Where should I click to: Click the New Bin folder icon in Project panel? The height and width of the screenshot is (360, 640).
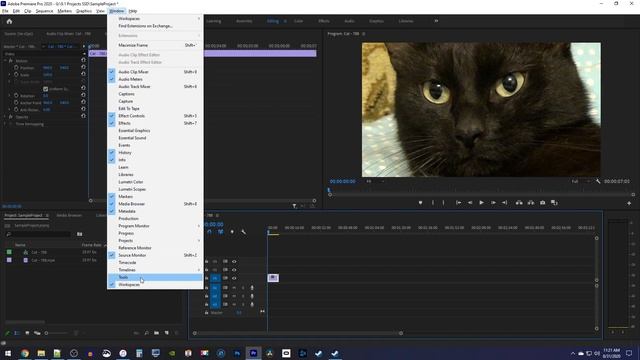click(x=156, y=333)
